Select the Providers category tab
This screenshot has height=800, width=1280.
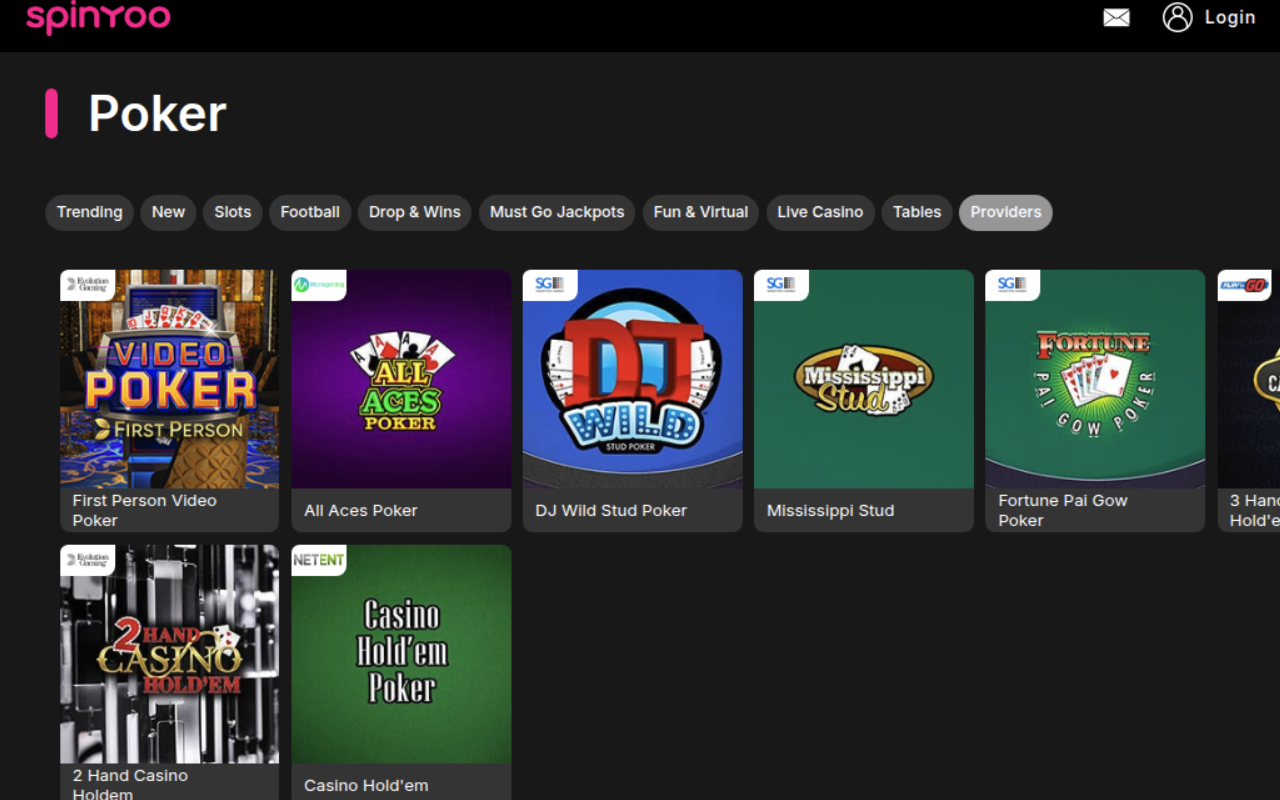click(1006, 212)
